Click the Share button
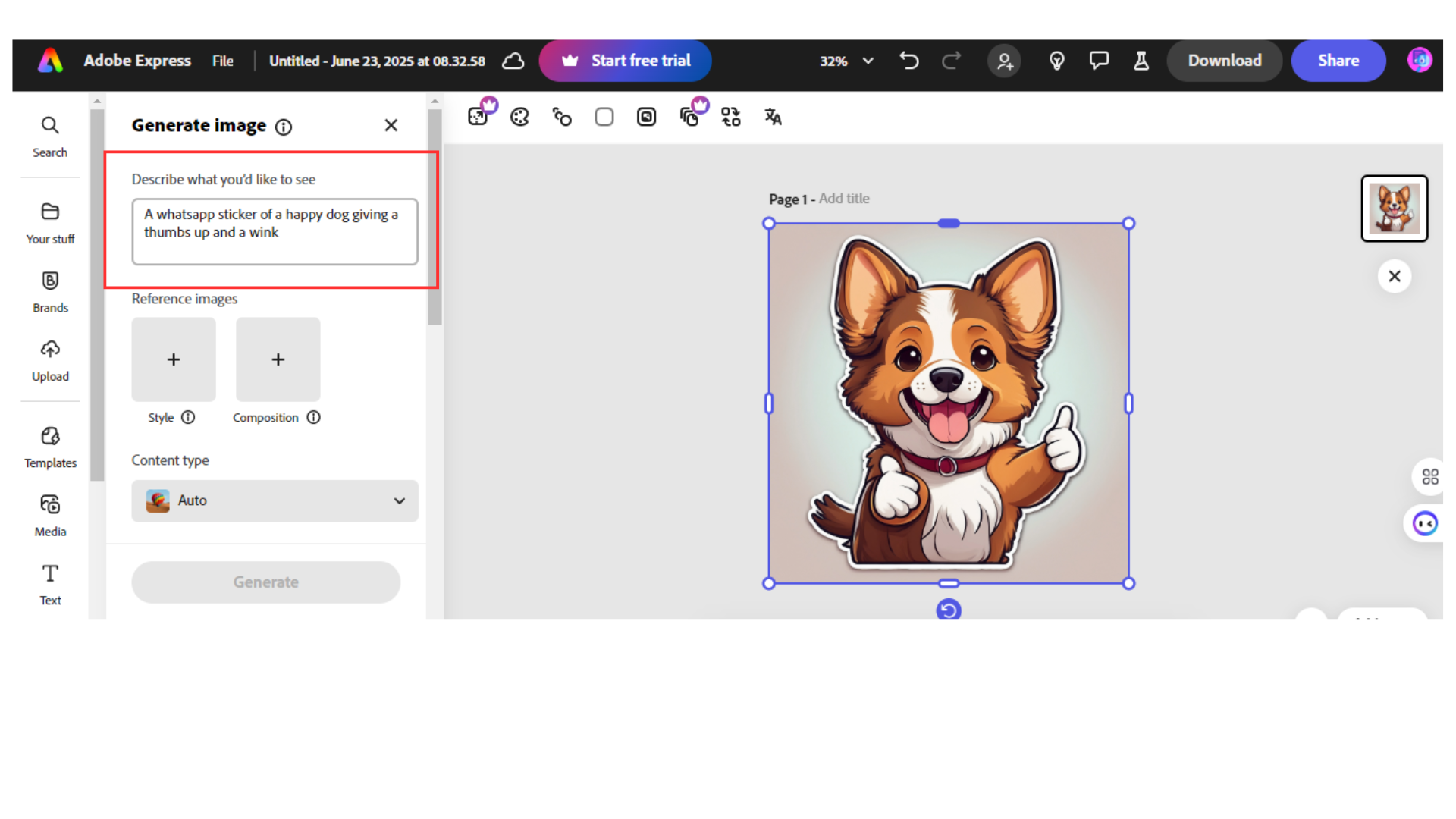The image size is (1456, 819). pyautogui.click(x=1338, y=61)
